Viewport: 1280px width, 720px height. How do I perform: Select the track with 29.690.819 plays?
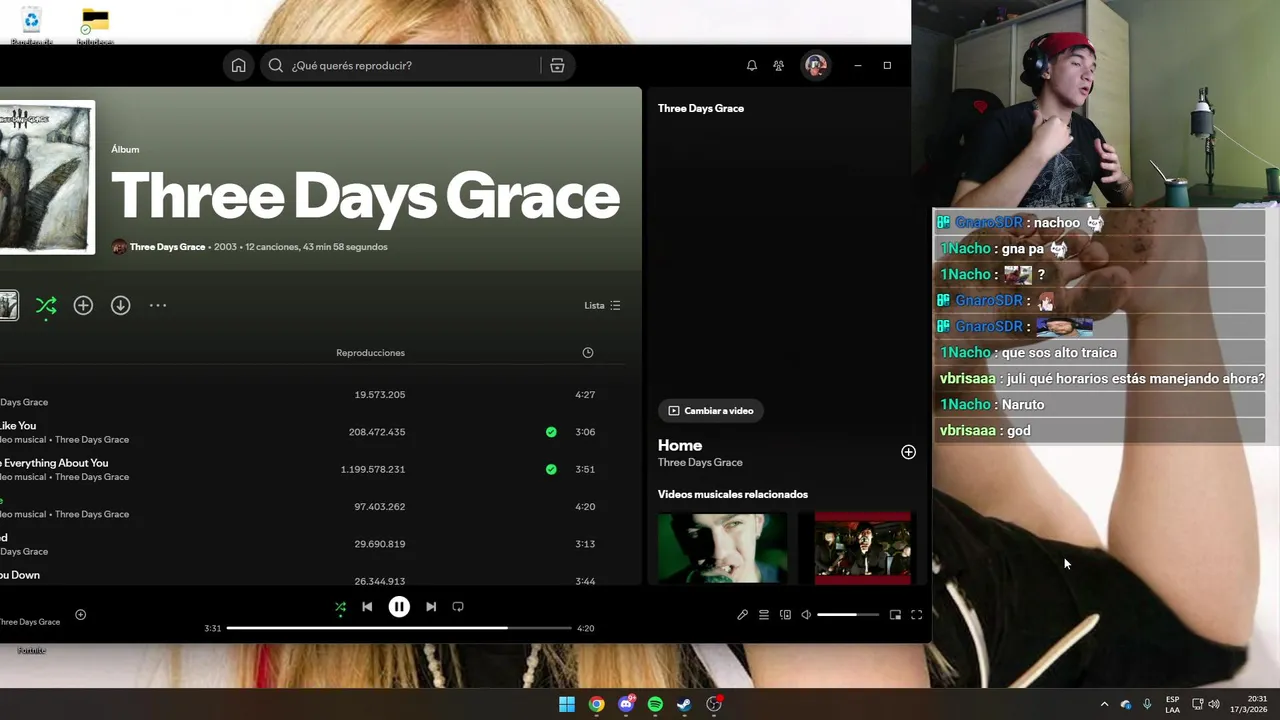tap(312, 544)
